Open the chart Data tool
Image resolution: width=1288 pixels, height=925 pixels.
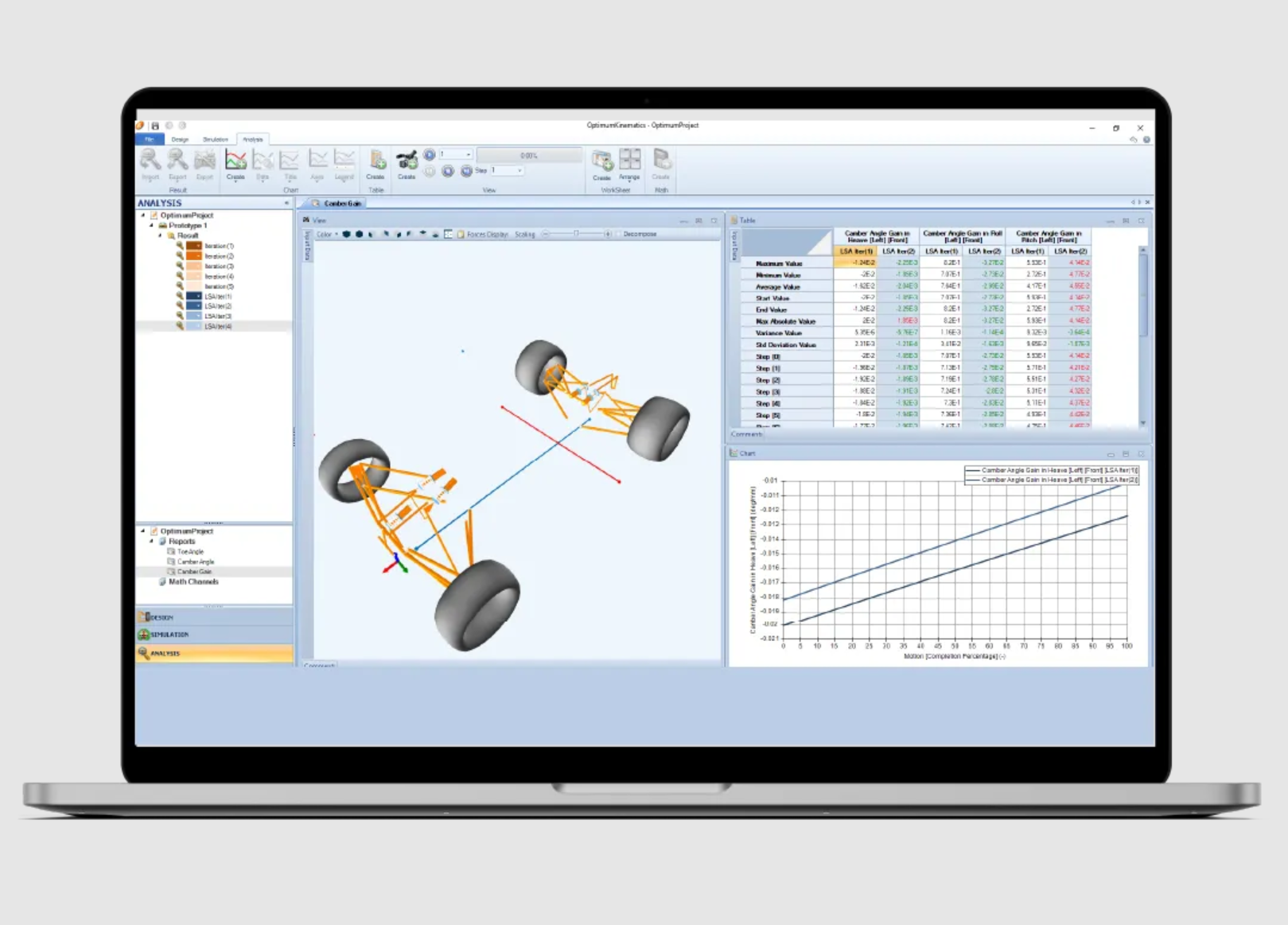pos(263,164)
